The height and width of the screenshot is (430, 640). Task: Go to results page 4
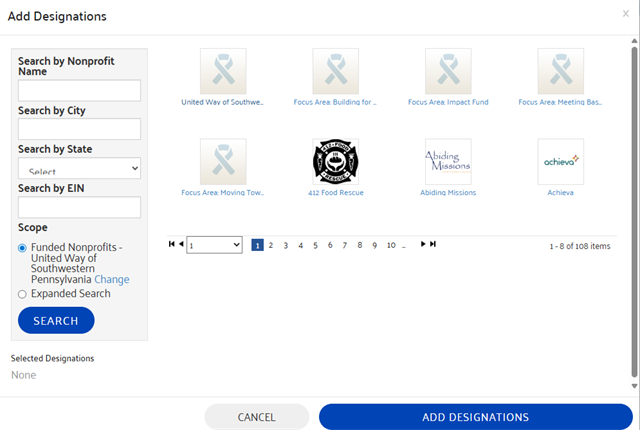(300, 245)
